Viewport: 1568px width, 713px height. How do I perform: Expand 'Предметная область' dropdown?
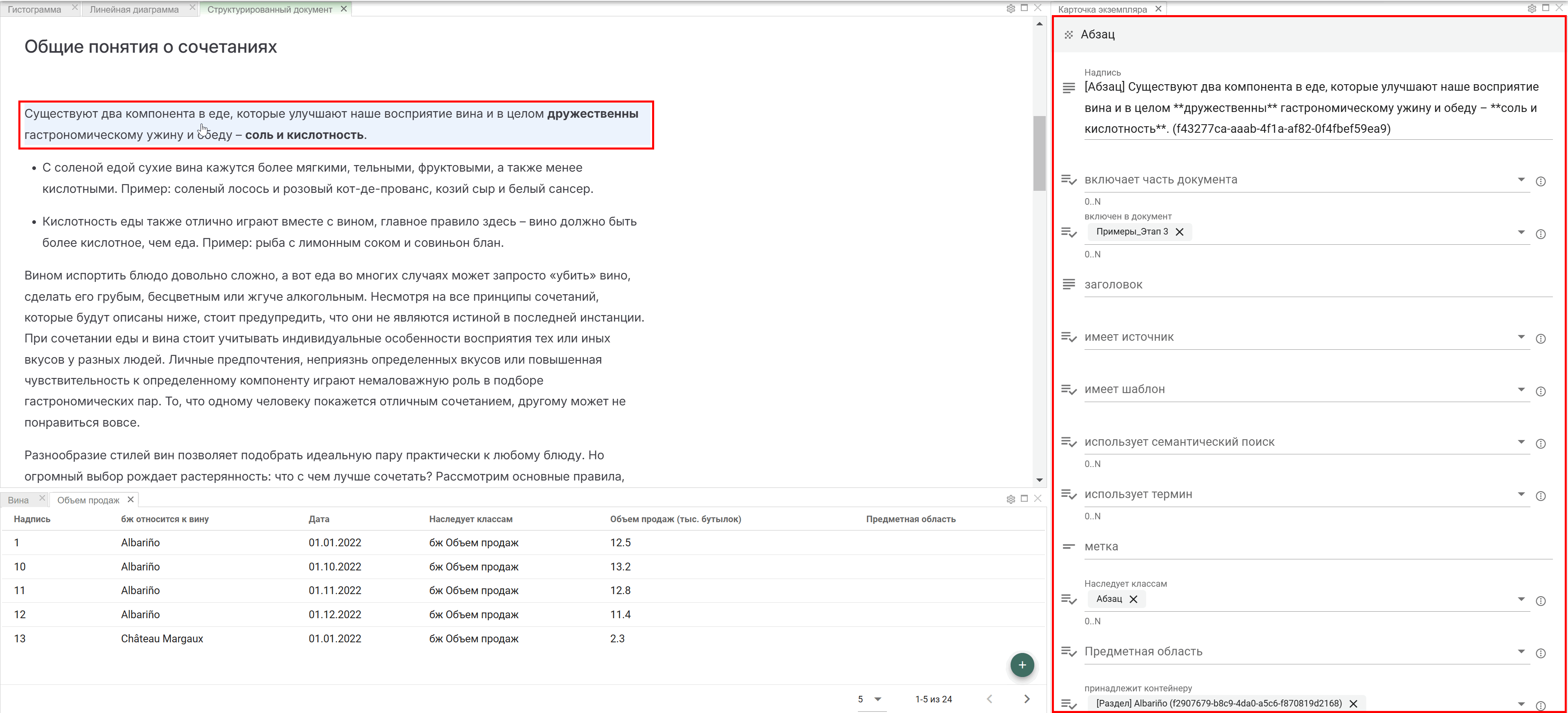point(1521,651)
